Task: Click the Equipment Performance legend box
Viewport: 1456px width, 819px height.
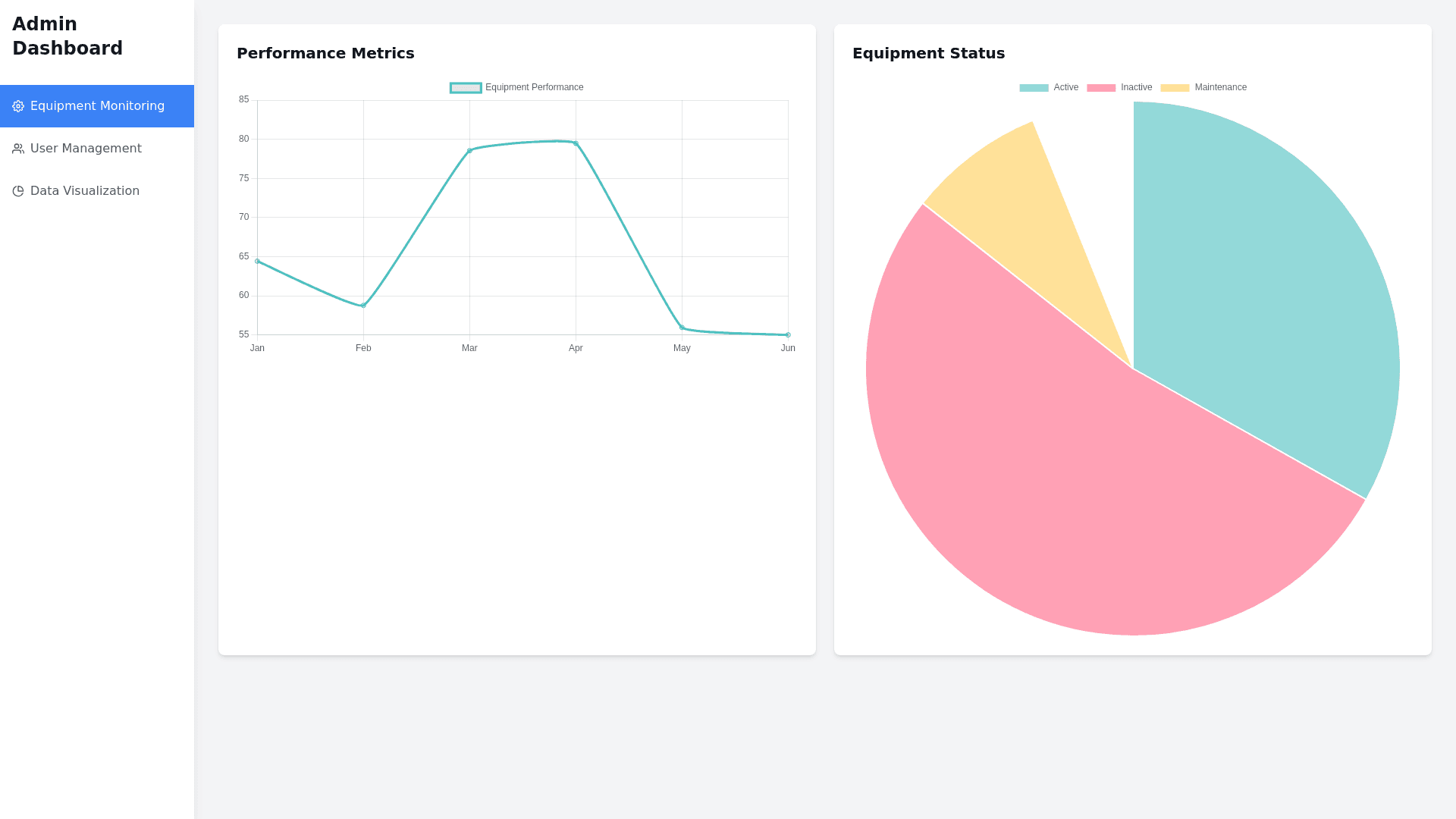Action: 466,87
